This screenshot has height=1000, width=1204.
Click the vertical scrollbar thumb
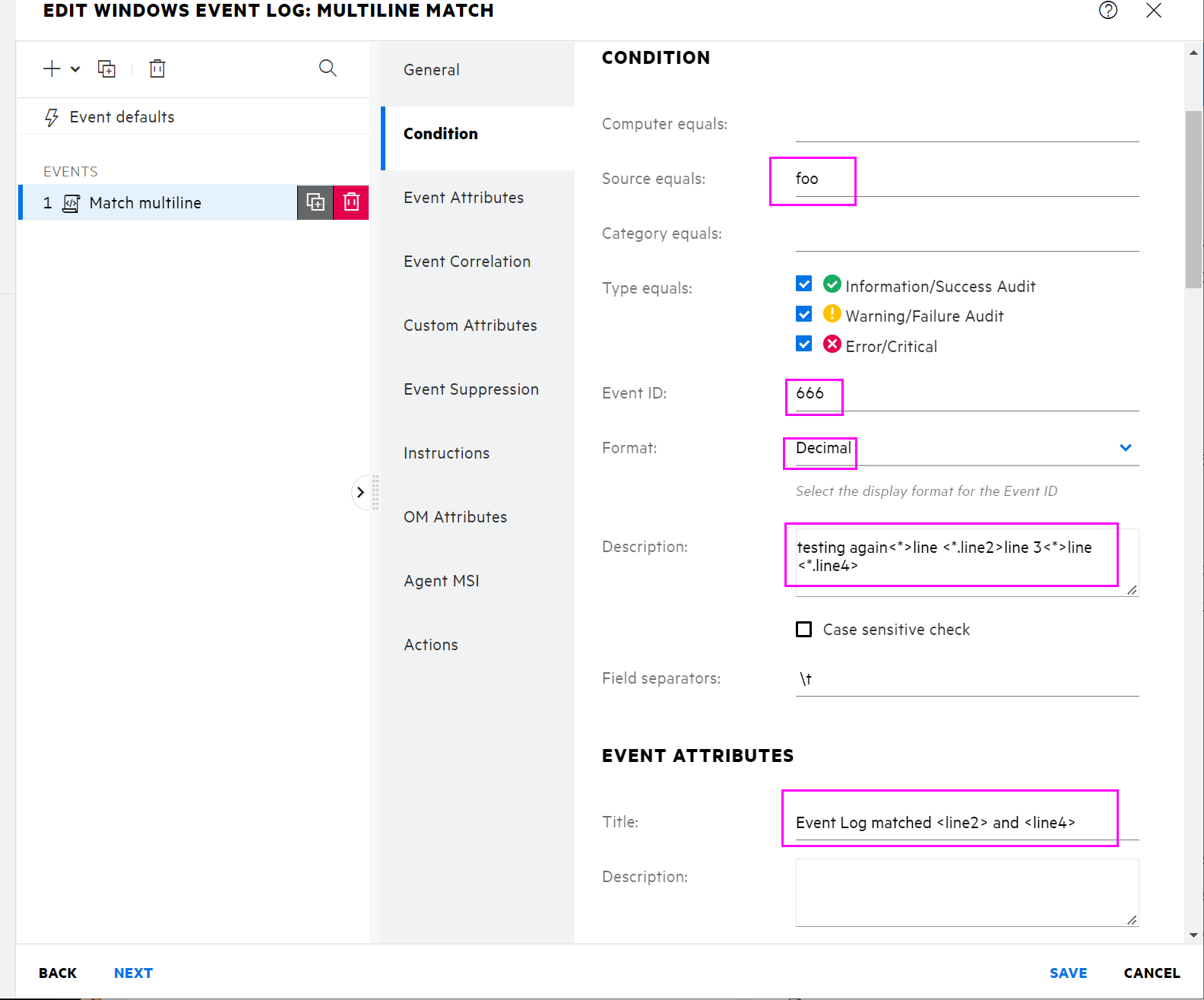1193,199
